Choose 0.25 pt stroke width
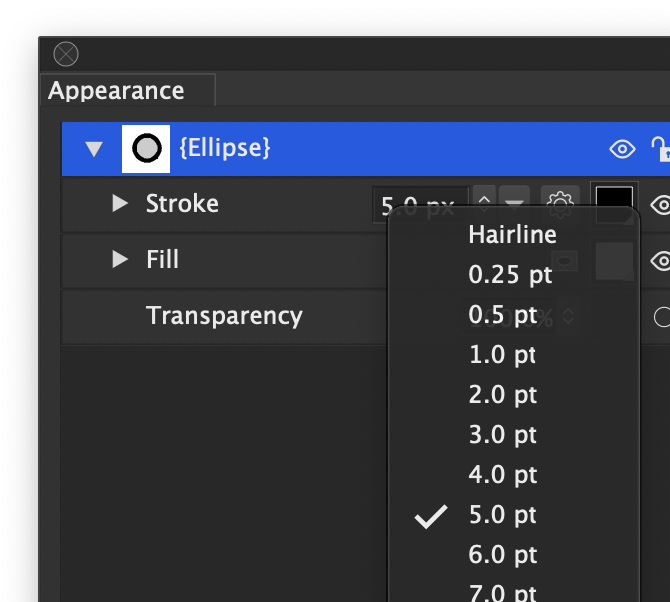 [510, 275]
